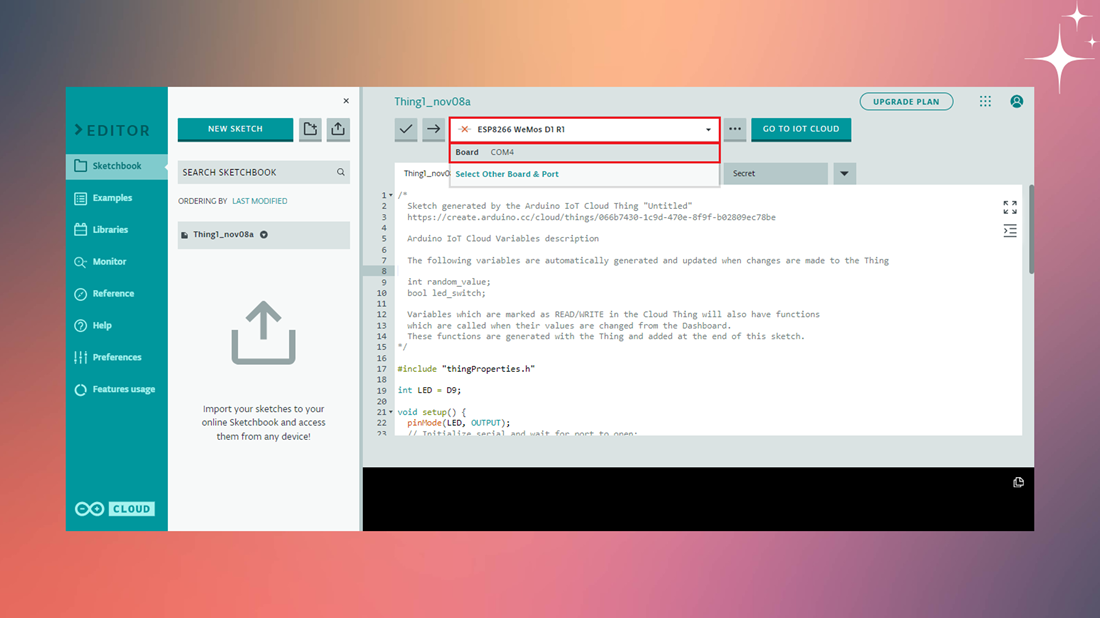Select the Thing1_nov08a sketch in the list
This screenshot has width=1100, height=618.
click(263, 235)
